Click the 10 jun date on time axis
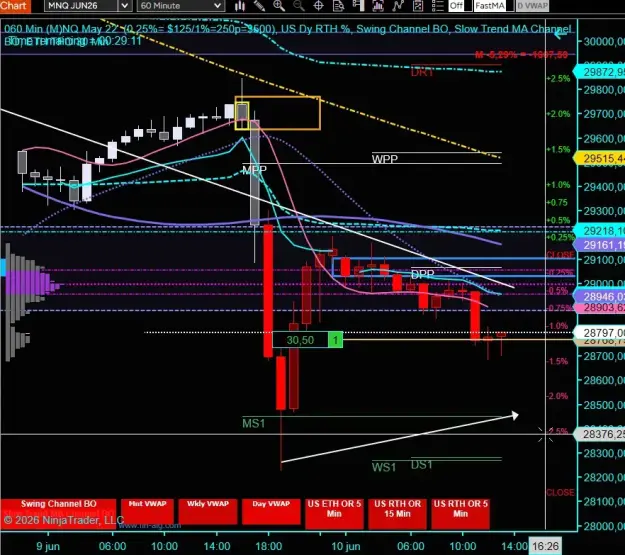Image resolution: width=625 pixels, height=555 pixels. pos(346,546)
